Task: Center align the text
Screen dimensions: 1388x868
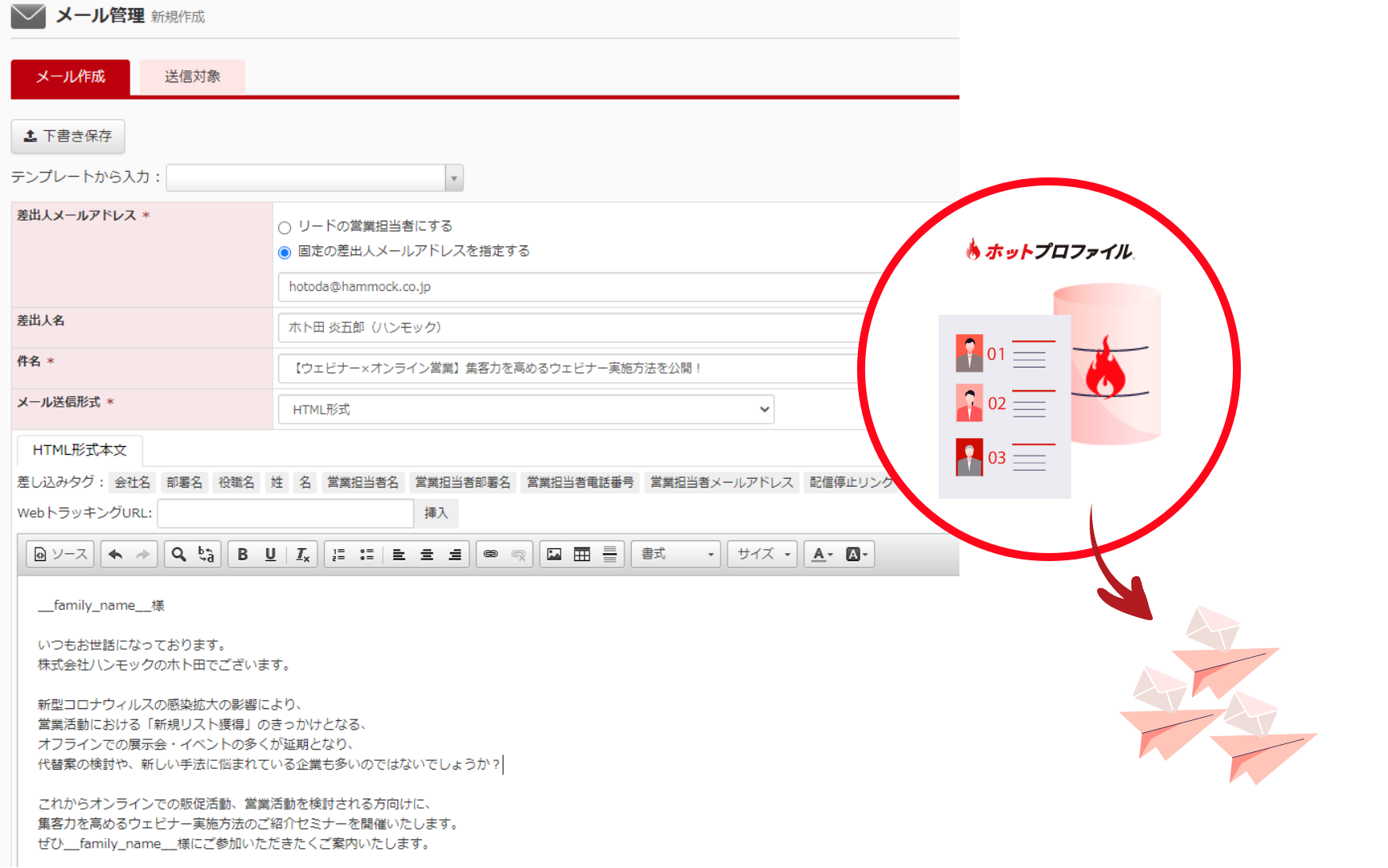Action: 427,554
